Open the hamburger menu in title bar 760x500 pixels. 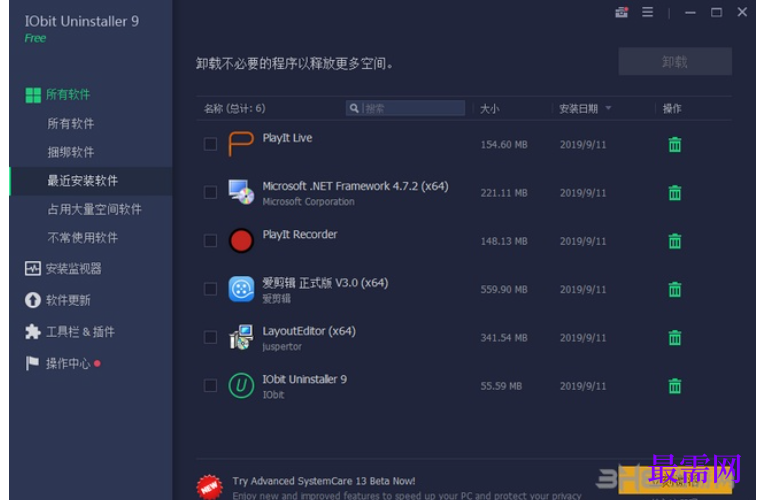tap(648, 12)
